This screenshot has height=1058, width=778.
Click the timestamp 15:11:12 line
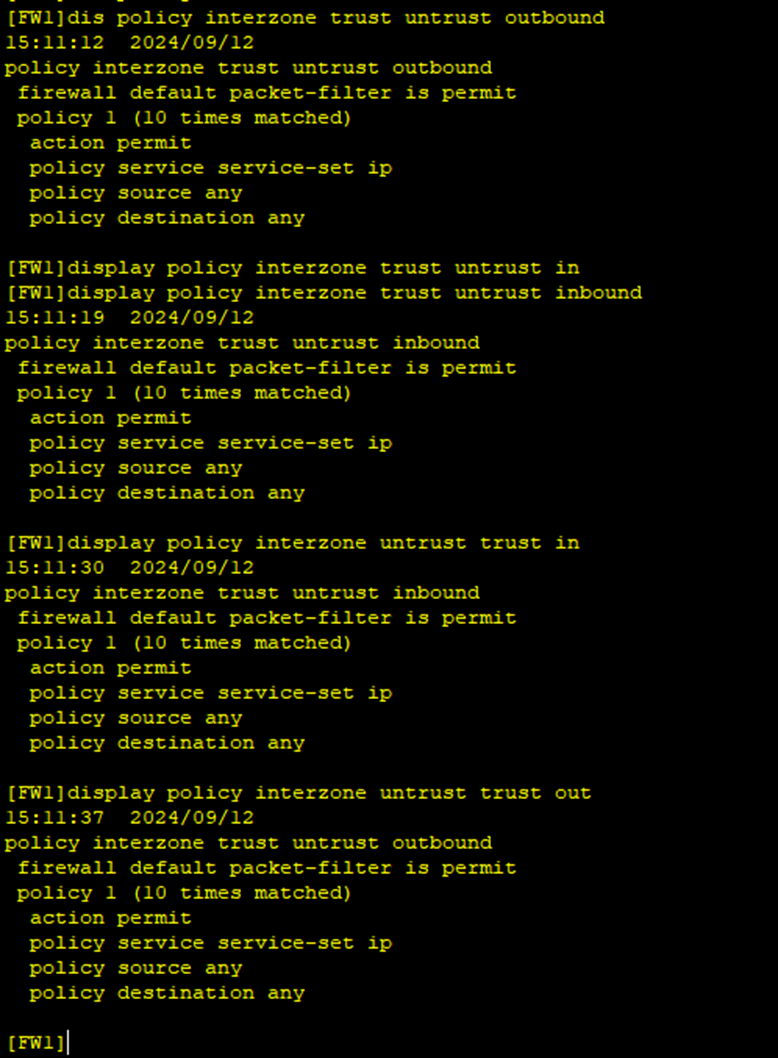[129, 43]
